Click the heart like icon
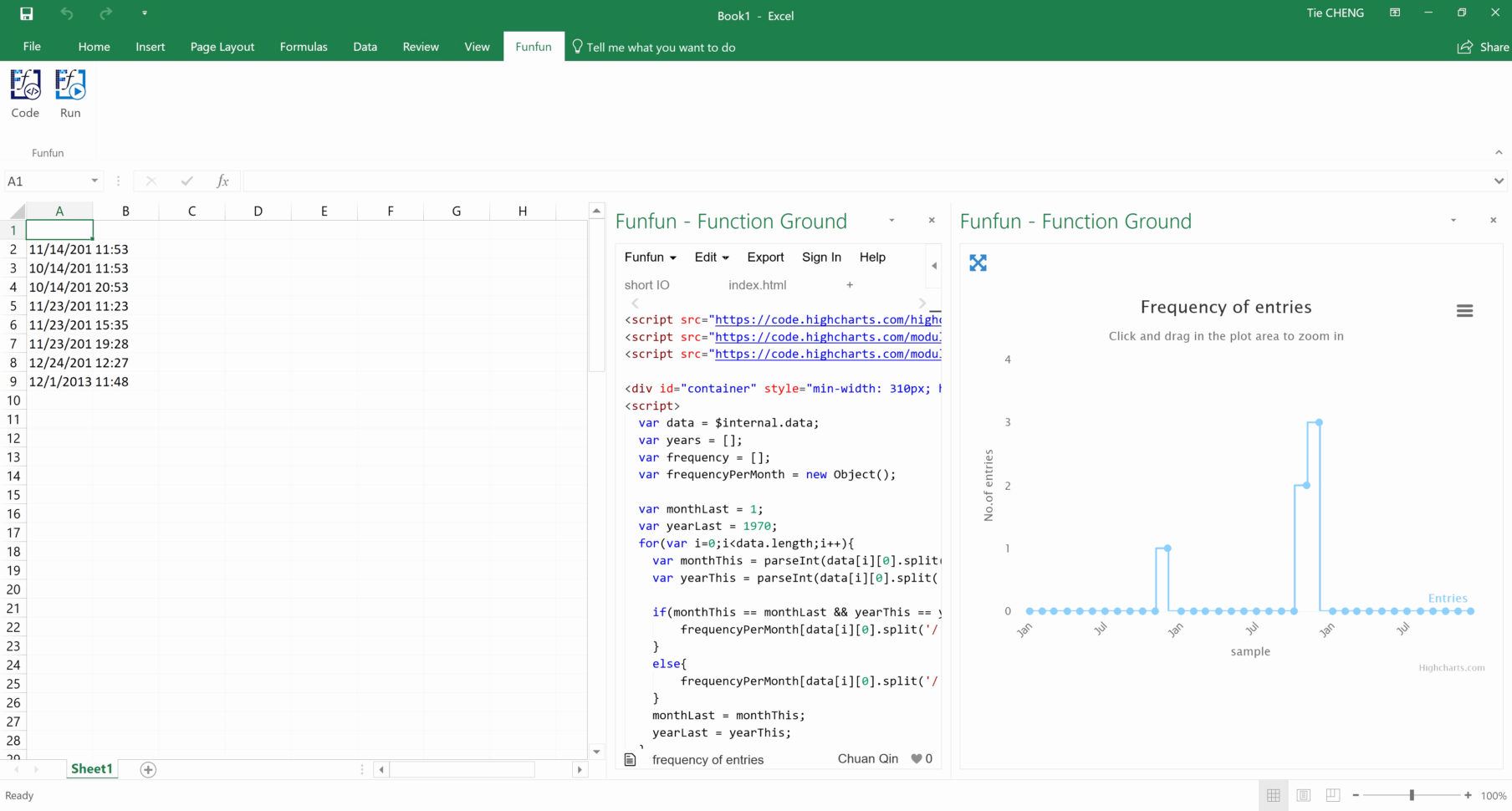1512x811 pixels. 917,759
